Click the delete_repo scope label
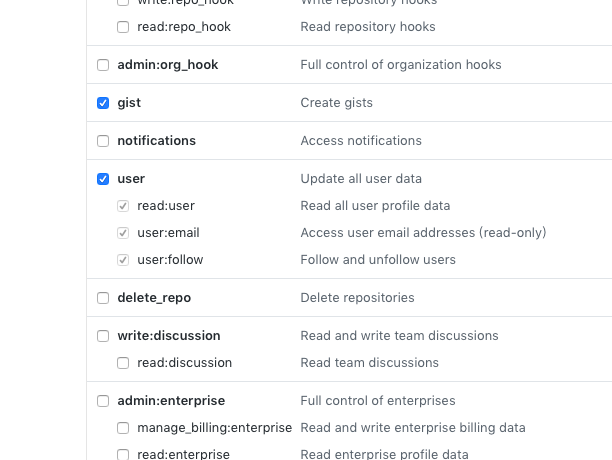Viewport: 612px width, 460px height. [x=154, y=298]
